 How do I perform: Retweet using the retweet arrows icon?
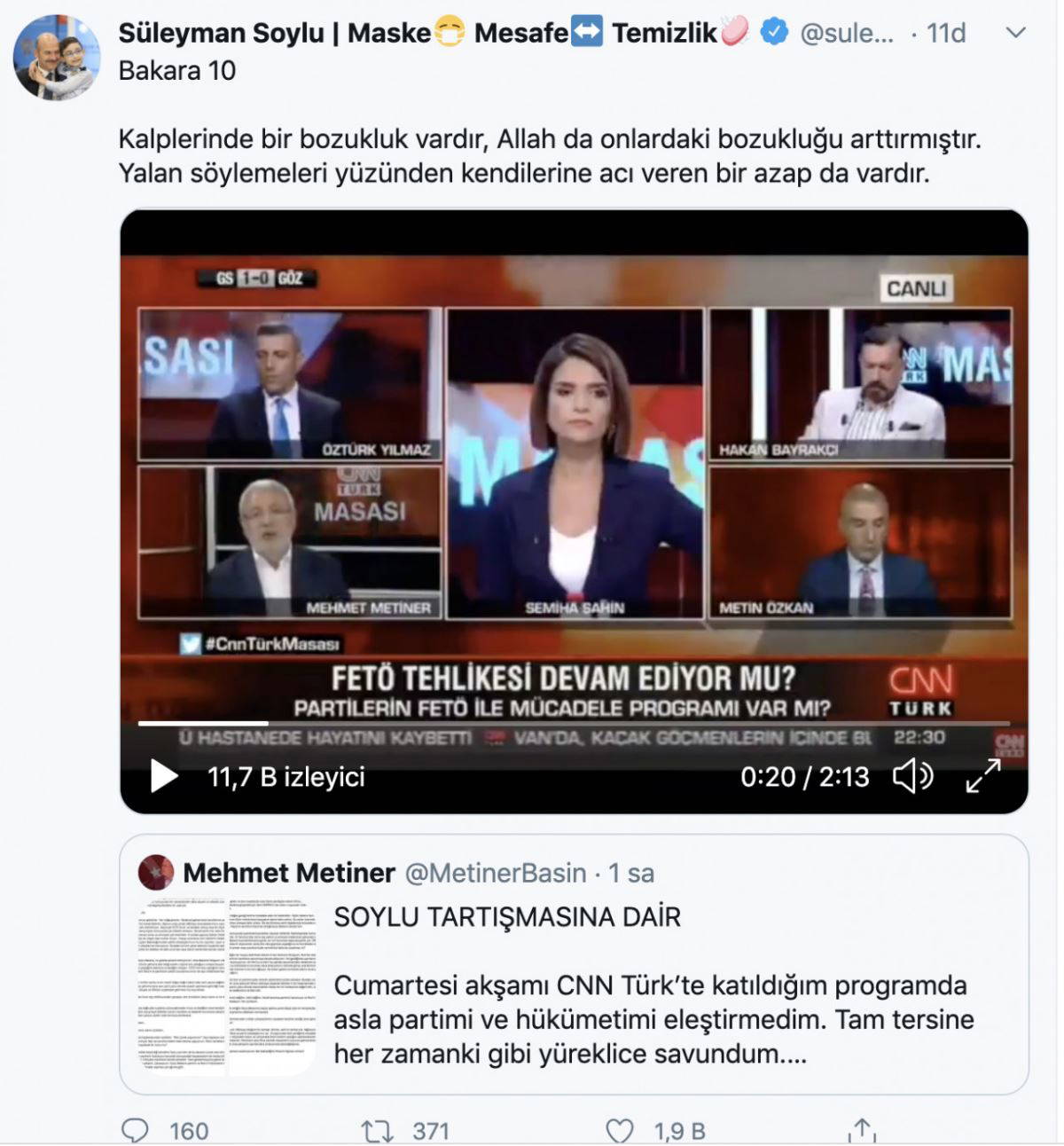pyautogui.click(x=377, y=1130)
